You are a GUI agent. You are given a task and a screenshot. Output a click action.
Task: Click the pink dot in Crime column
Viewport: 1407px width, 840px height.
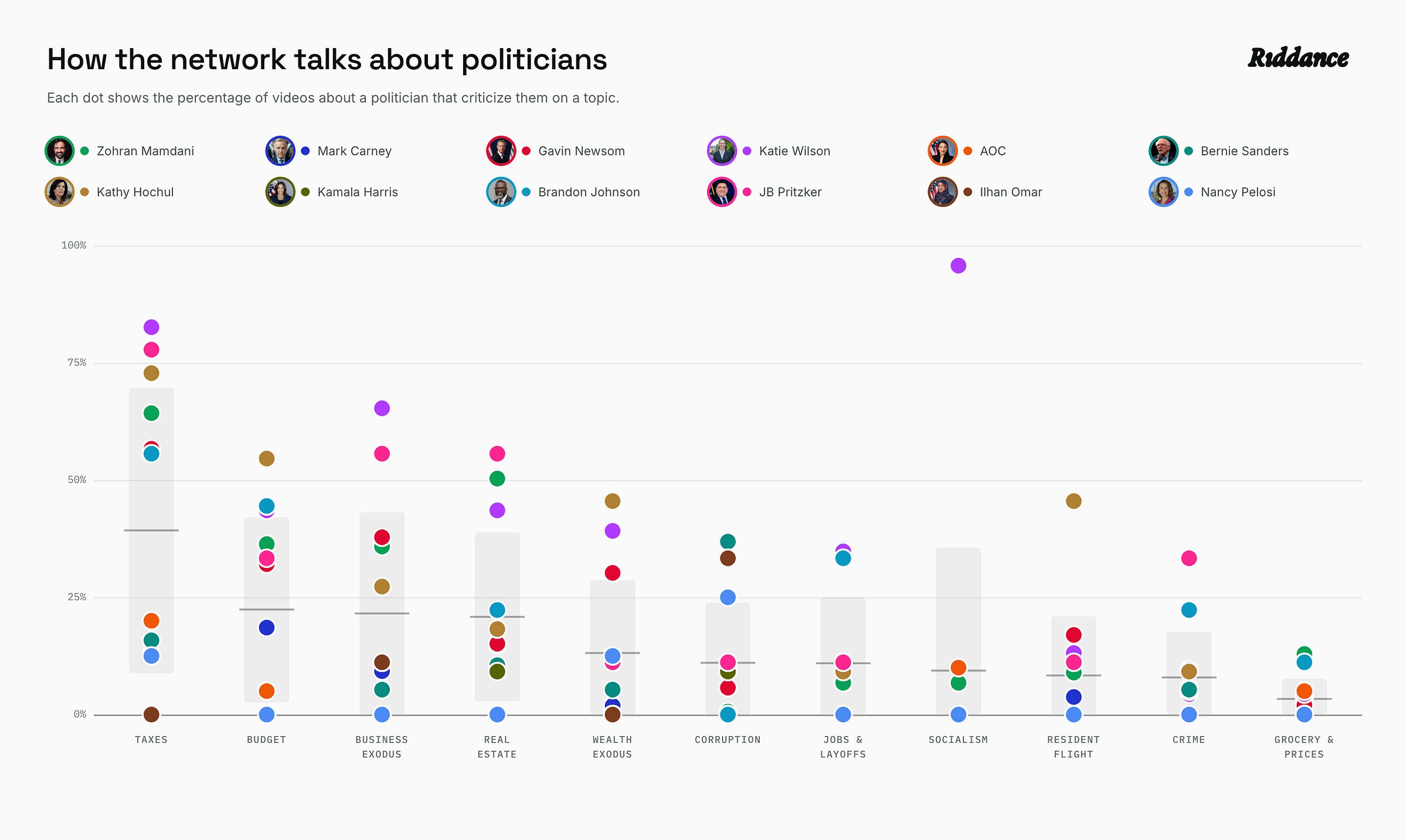coord(1189,558)
